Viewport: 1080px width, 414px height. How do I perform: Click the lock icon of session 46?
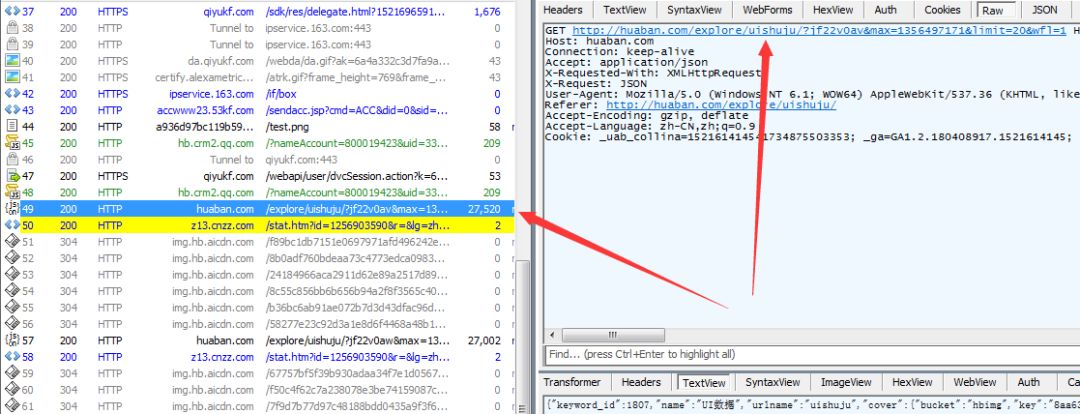pos(12,160)
